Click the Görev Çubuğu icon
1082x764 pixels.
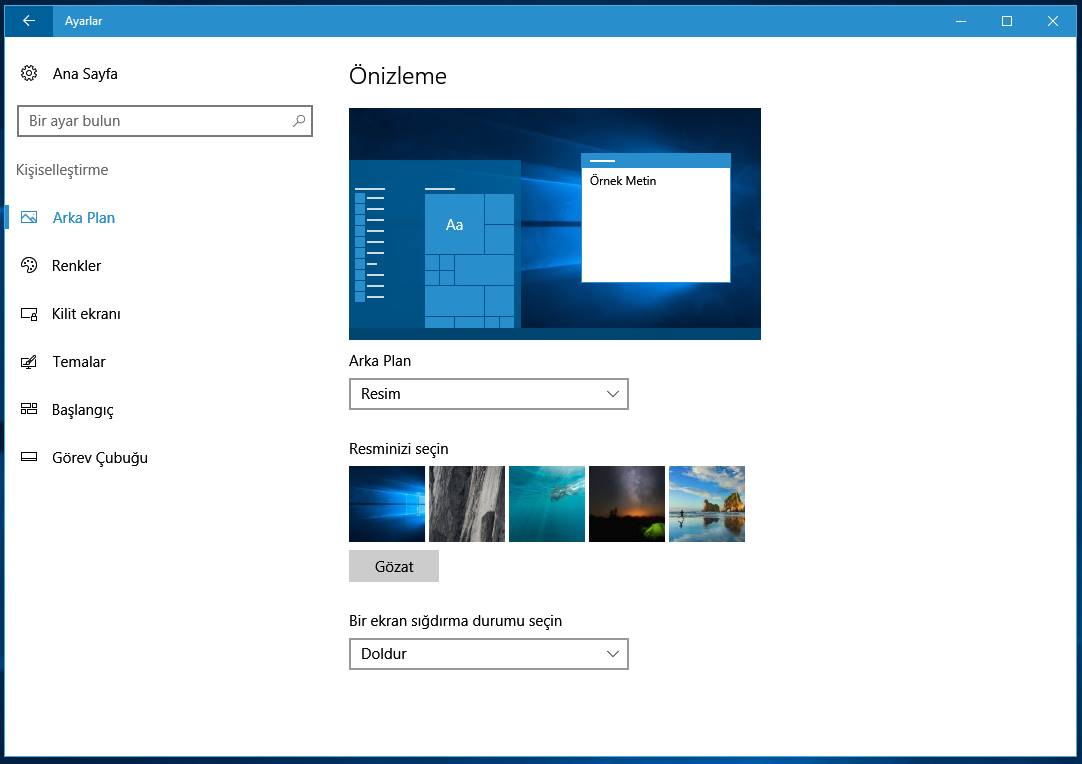point(29,458)
